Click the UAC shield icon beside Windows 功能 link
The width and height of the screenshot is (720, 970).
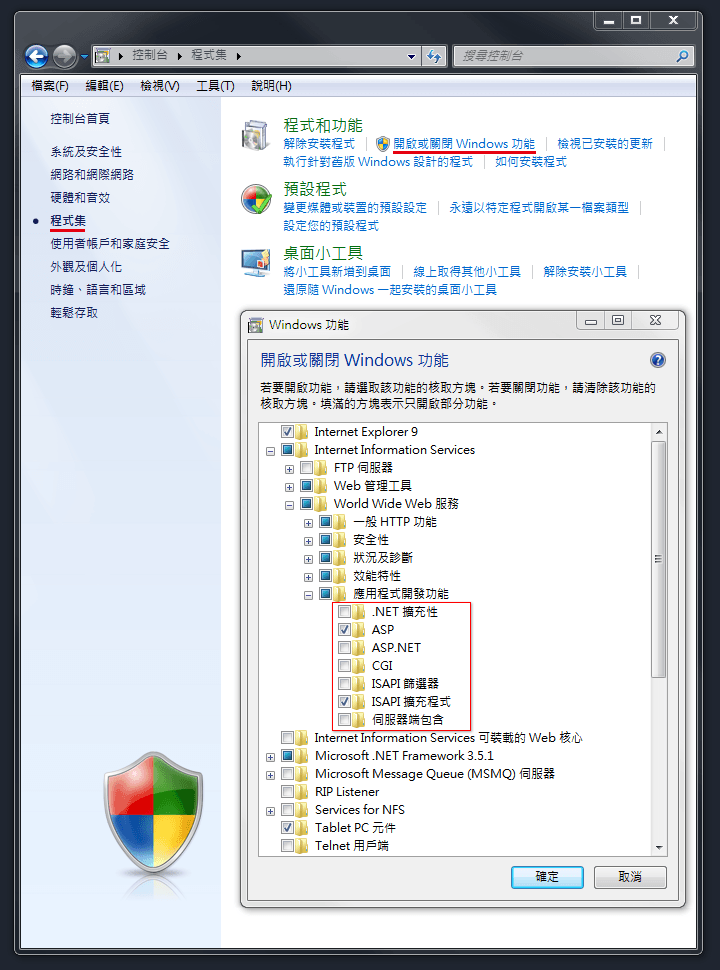(x=383, y=144)
